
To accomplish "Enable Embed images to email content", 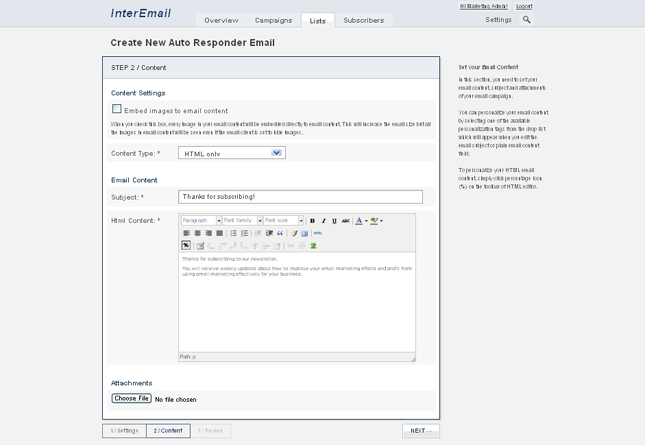I will point(117,109).
